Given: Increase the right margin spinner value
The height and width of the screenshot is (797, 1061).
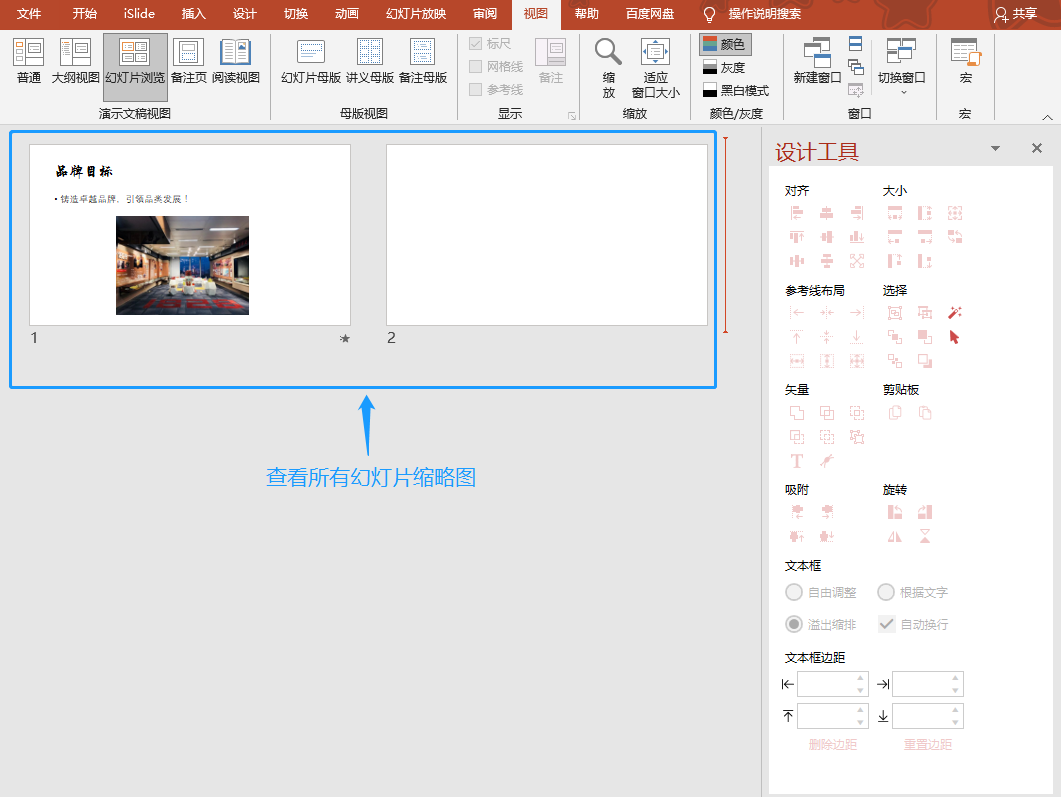Looking at the screenshot, I should click(955, 678).
